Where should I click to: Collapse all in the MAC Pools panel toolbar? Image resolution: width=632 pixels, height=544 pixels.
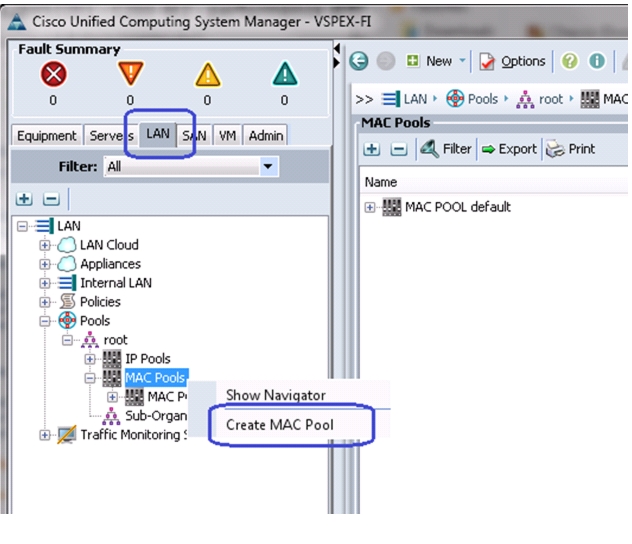pos(399,149)
